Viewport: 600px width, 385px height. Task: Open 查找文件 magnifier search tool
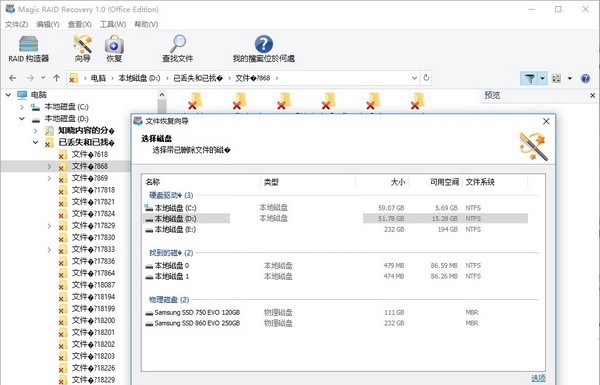pos(178,49)
